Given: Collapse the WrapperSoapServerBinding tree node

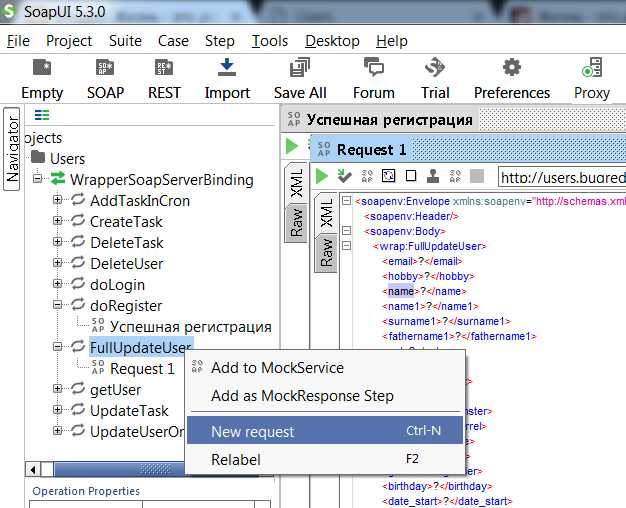Looking at the screenshot, I should [x=38, y=179].
